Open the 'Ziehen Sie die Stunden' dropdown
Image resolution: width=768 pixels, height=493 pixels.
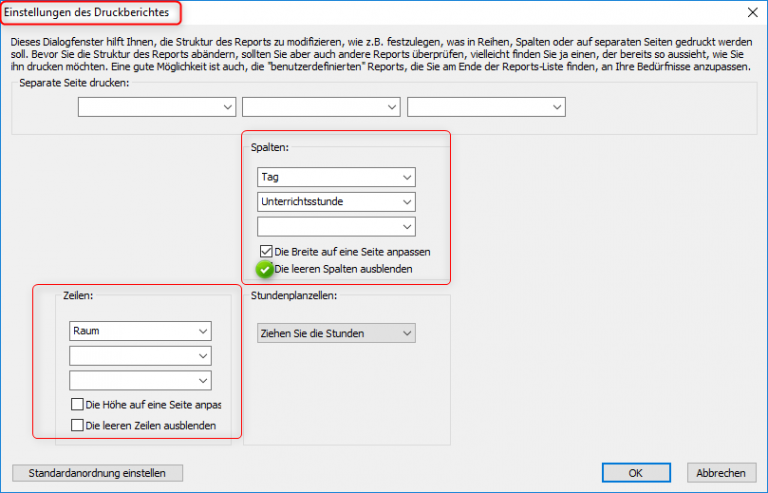tap(336, 333)
